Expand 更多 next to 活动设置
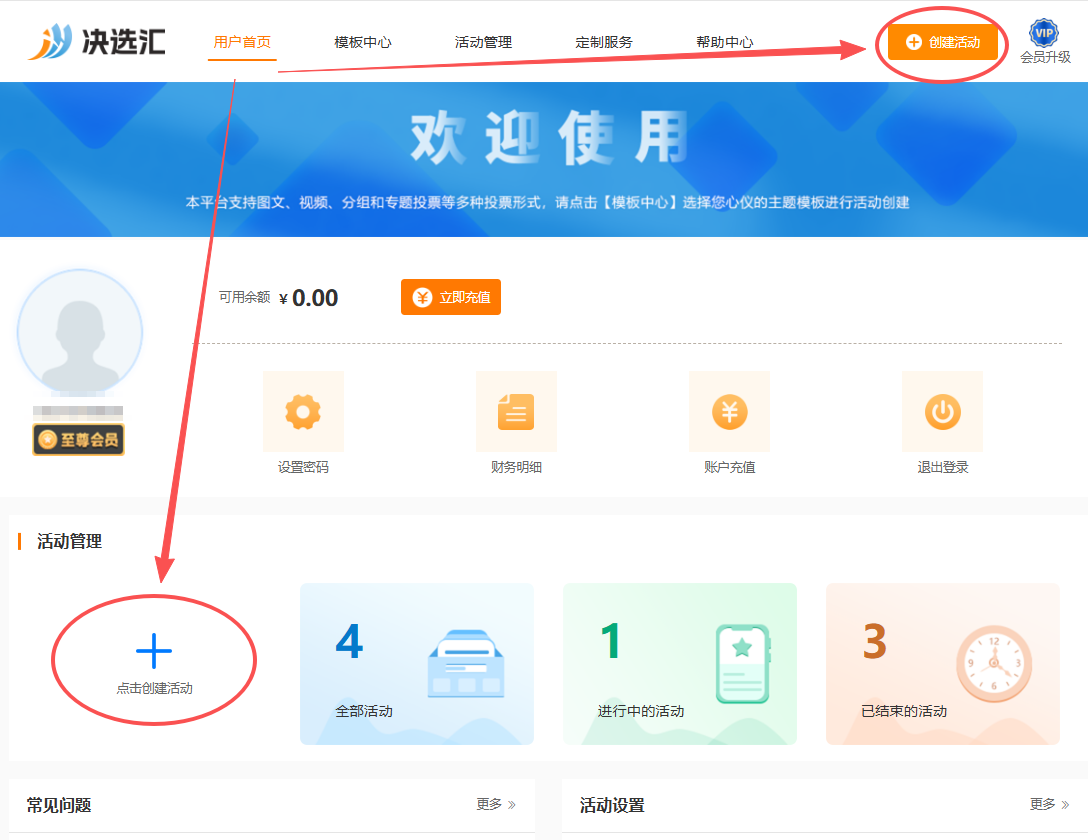The height and width of the screenshot is (840, 1088). pyautogui.click(x=1049, y=805)
